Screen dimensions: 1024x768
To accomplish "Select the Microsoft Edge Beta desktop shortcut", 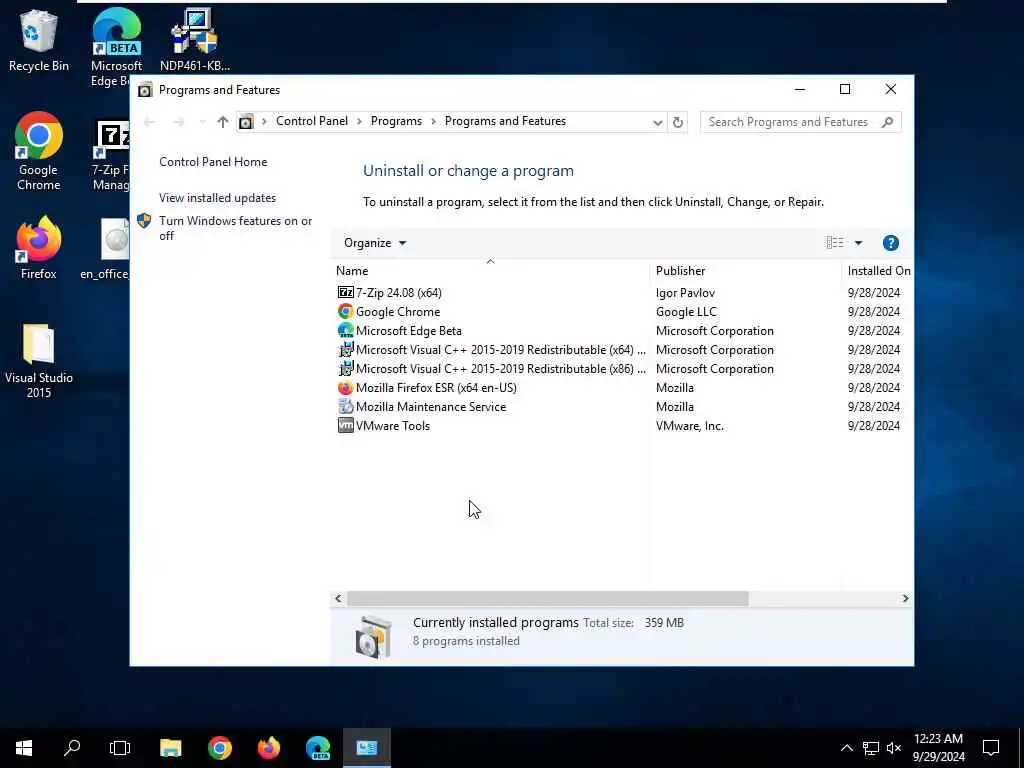I will (116, 46).
